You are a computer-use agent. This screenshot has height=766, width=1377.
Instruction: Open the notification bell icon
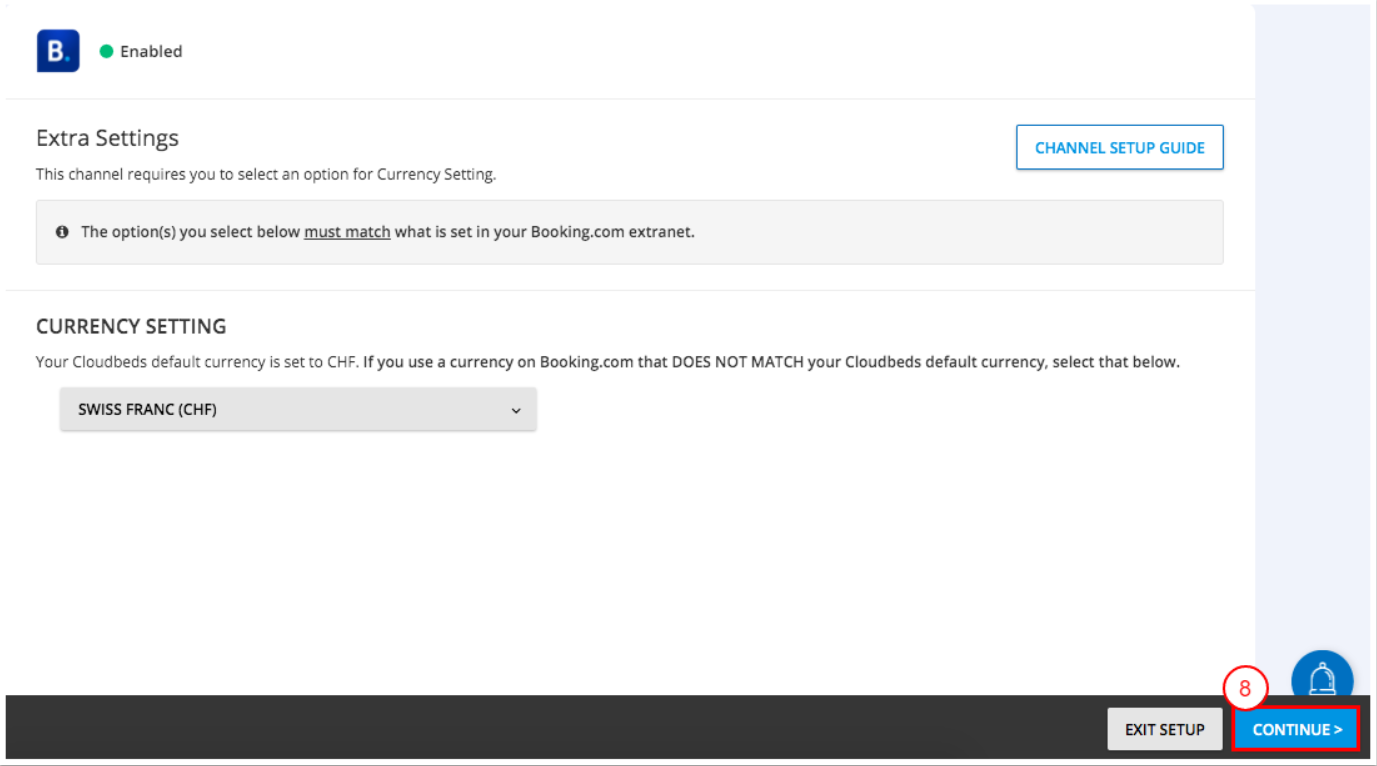[1322, 679]
